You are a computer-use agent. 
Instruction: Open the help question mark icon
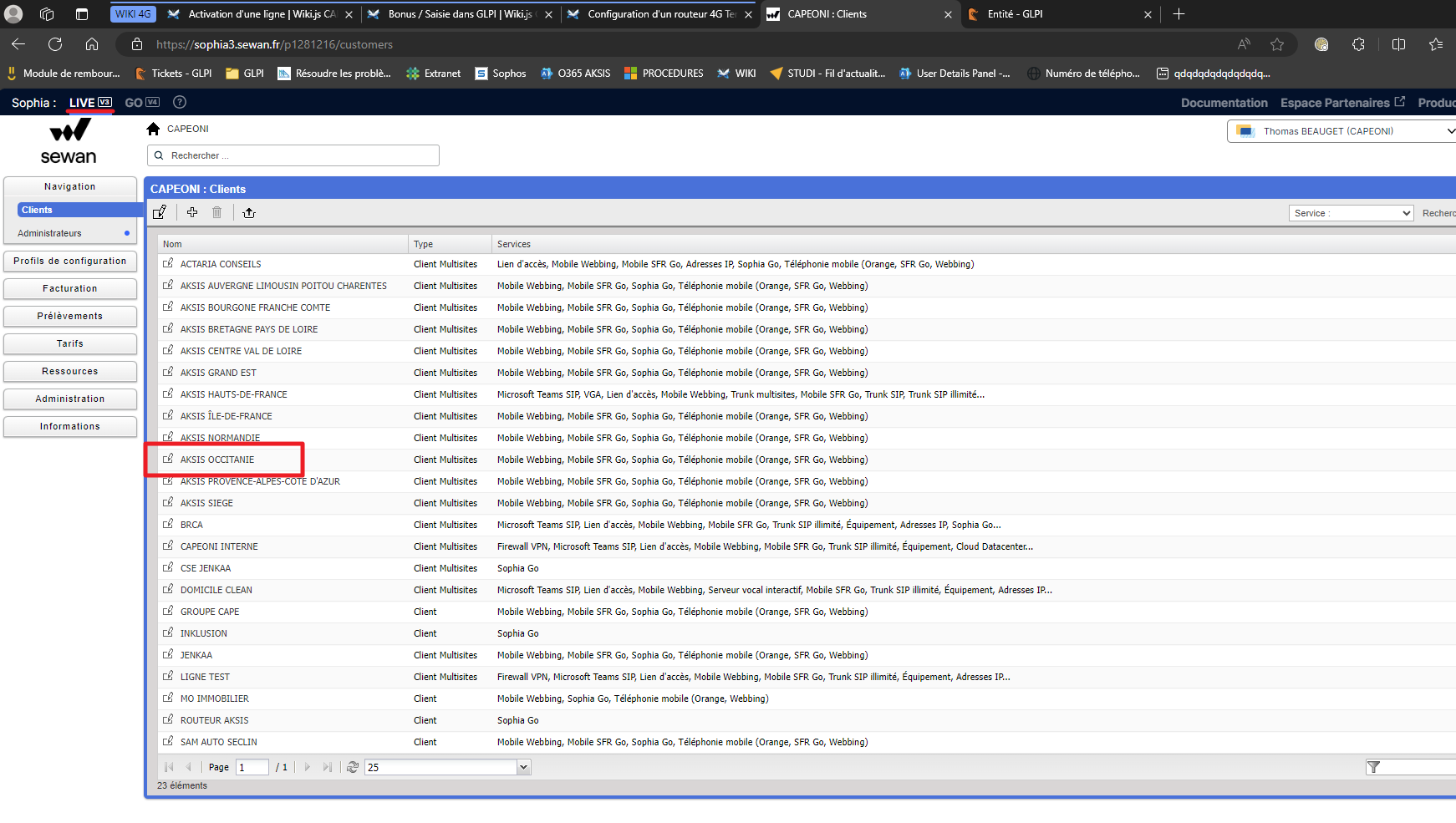pos(180,102)
